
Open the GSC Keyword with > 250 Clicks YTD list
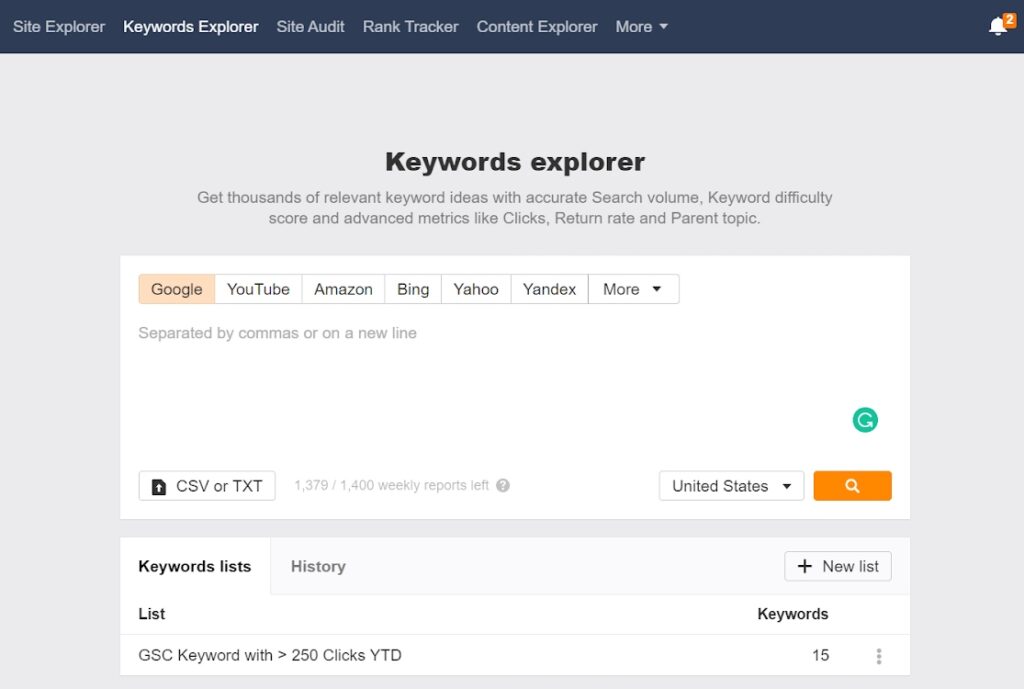tap(270, 655)
